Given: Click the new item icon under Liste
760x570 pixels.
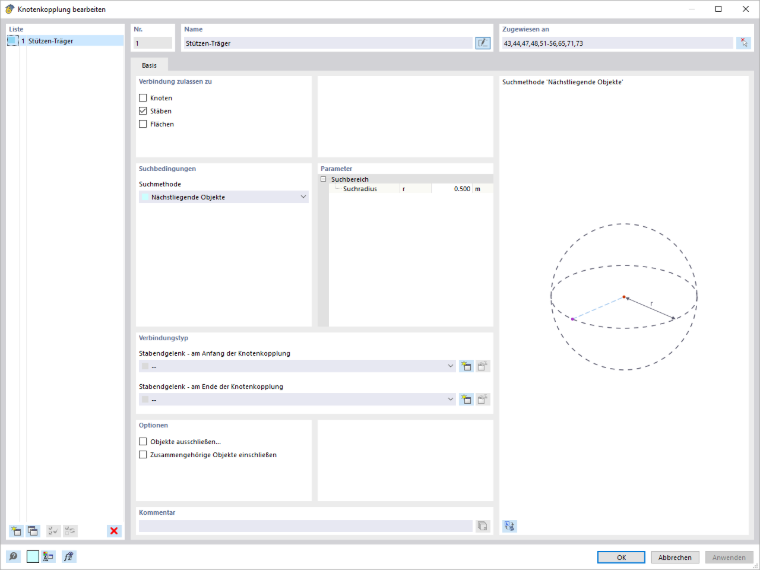Looking at the screenshot, I should [x=16, y=531].
